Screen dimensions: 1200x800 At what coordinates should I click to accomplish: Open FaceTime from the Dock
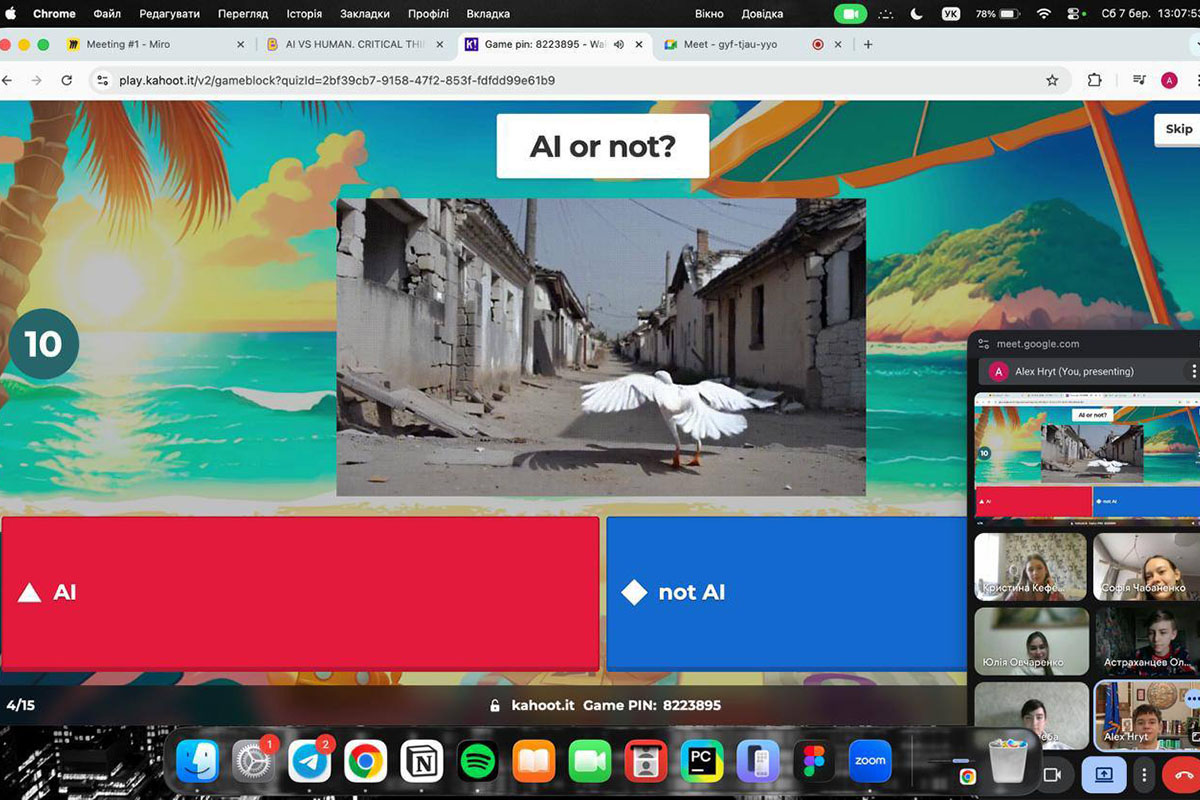tap(590, 762)
